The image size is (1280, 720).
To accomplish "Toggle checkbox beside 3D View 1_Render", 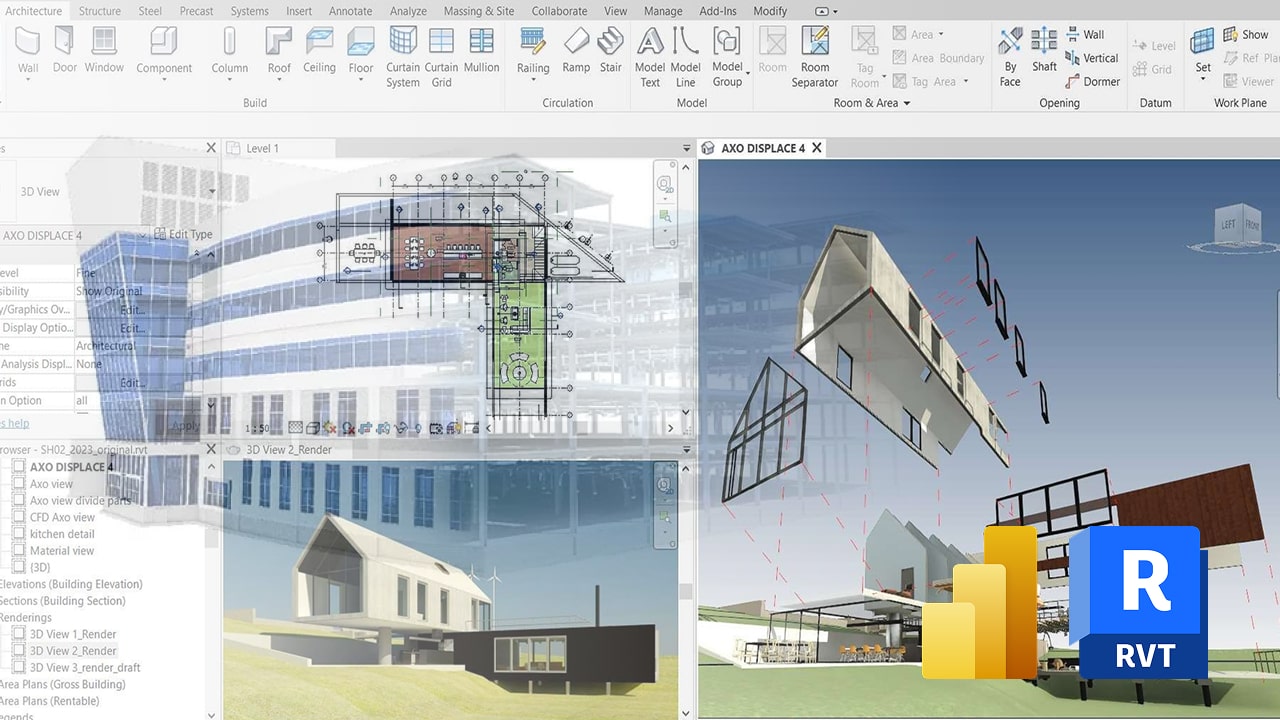I will [x=19, y=634].
